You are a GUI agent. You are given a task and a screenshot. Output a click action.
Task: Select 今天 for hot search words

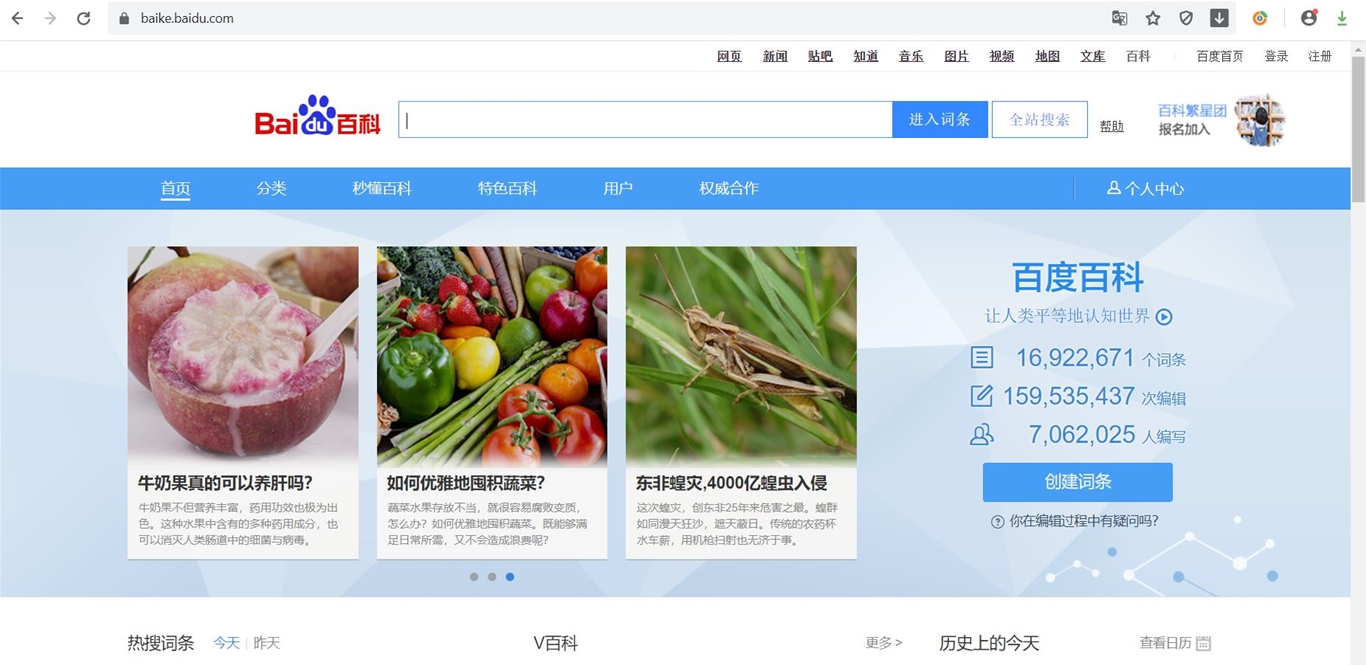(x=228, y=643)
